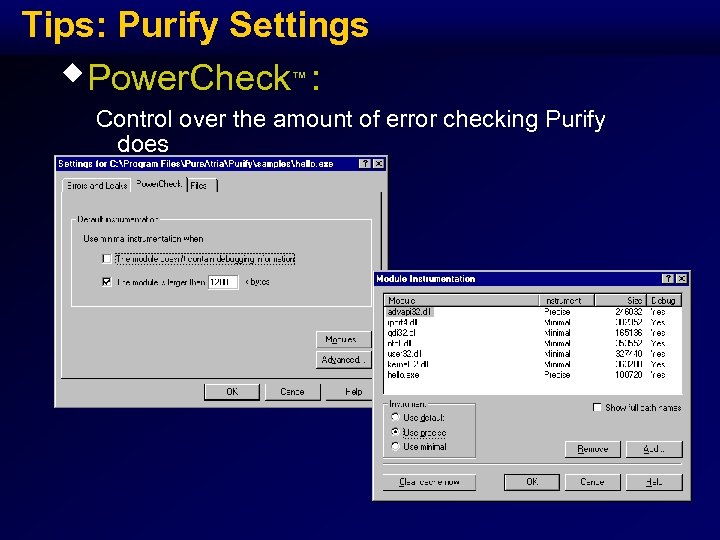Viewport: 720px width, 540px height.
Task: Click the Module Instrumentation help icon
Action: pyautogui.click(x=668, y=279)
